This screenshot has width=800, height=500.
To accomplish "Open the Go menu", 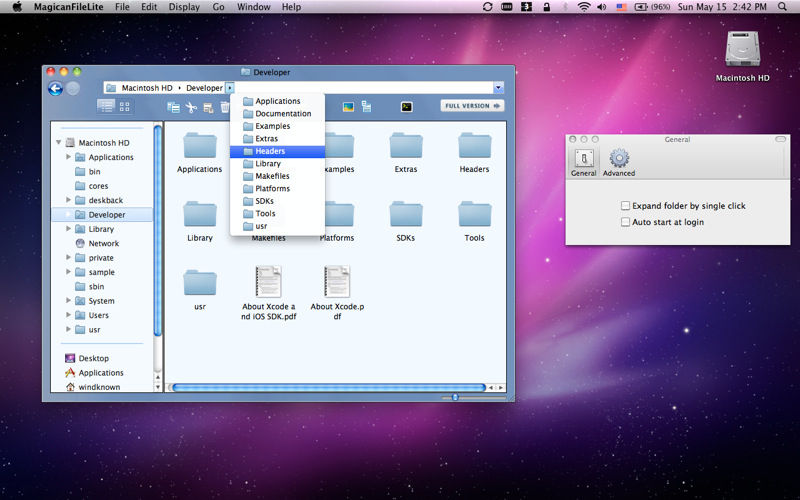I will pos(218,7).
